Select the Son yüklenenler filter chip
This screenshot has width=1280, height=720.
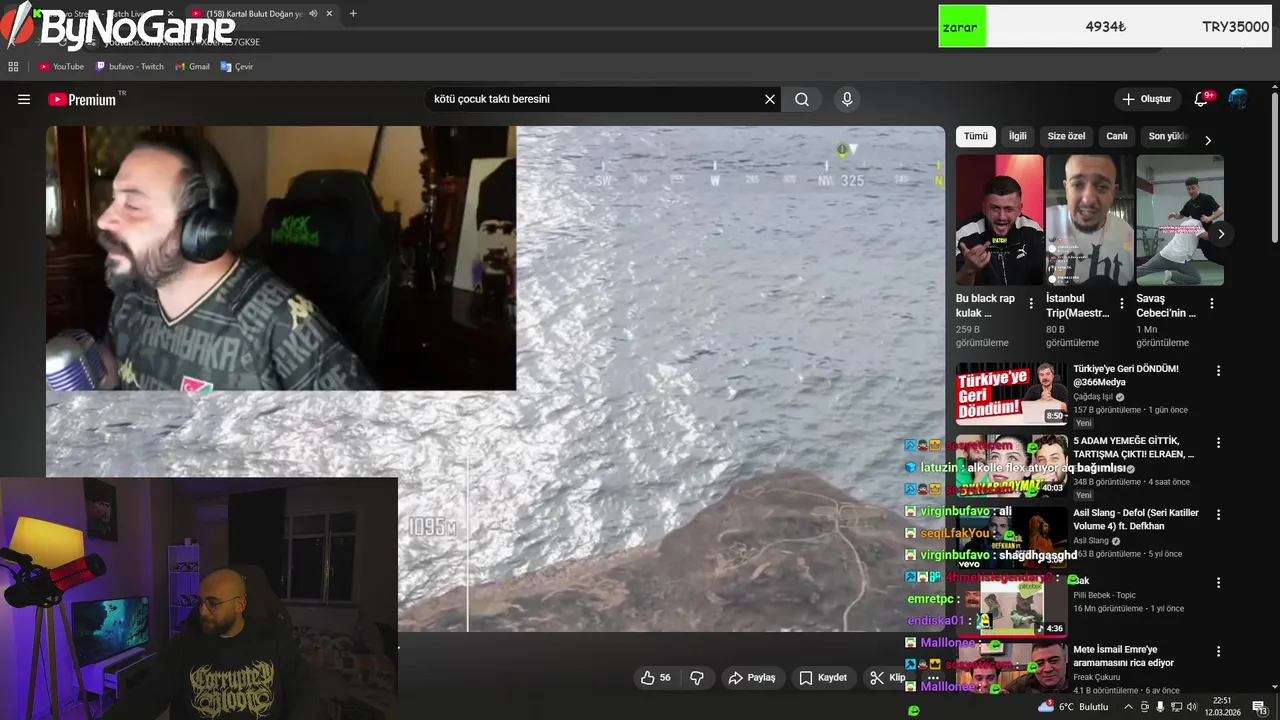[x=1166, y=136]
